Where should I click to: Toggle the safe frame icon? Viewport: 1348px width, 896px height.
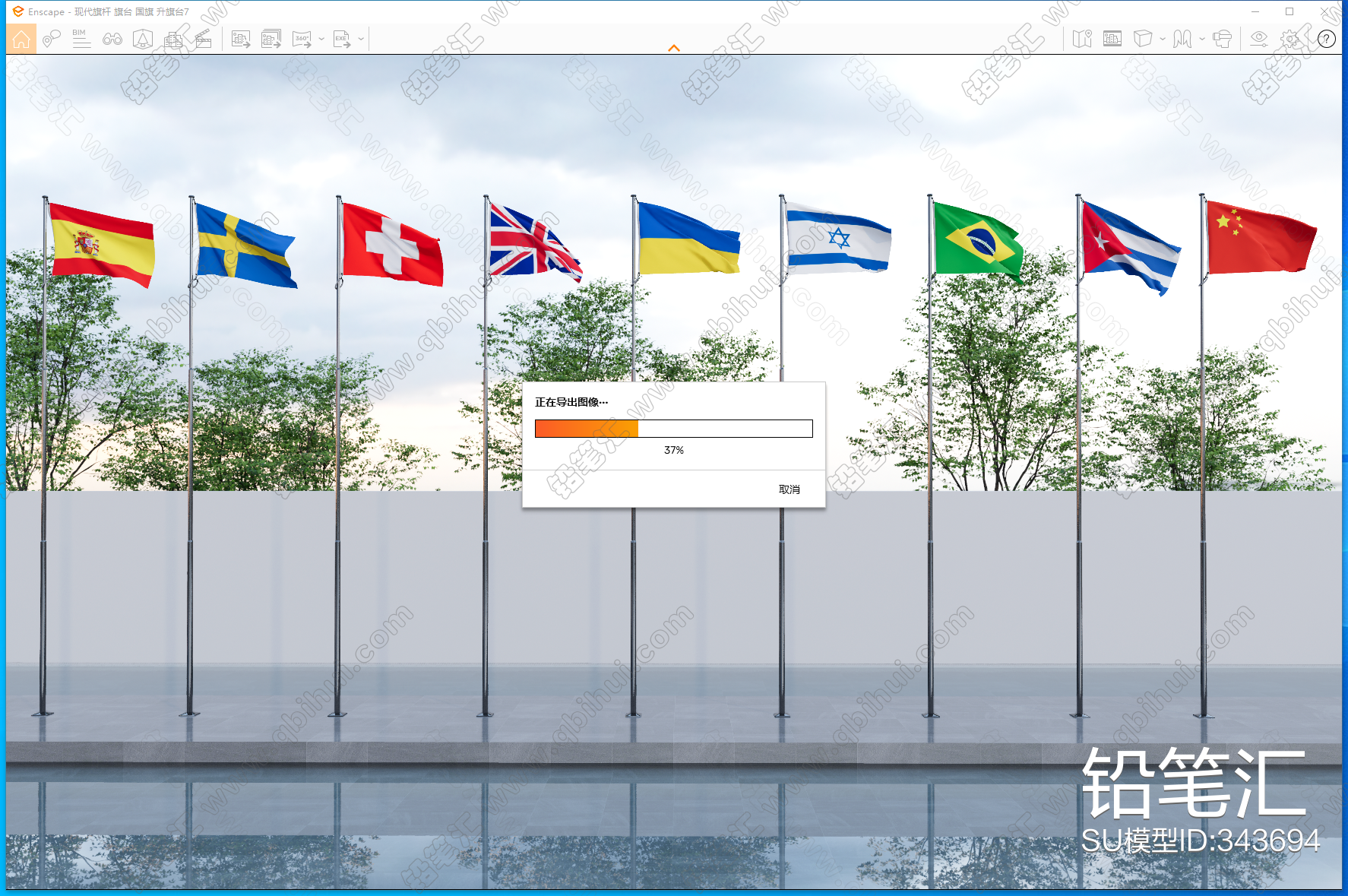tap(1112, 39)
